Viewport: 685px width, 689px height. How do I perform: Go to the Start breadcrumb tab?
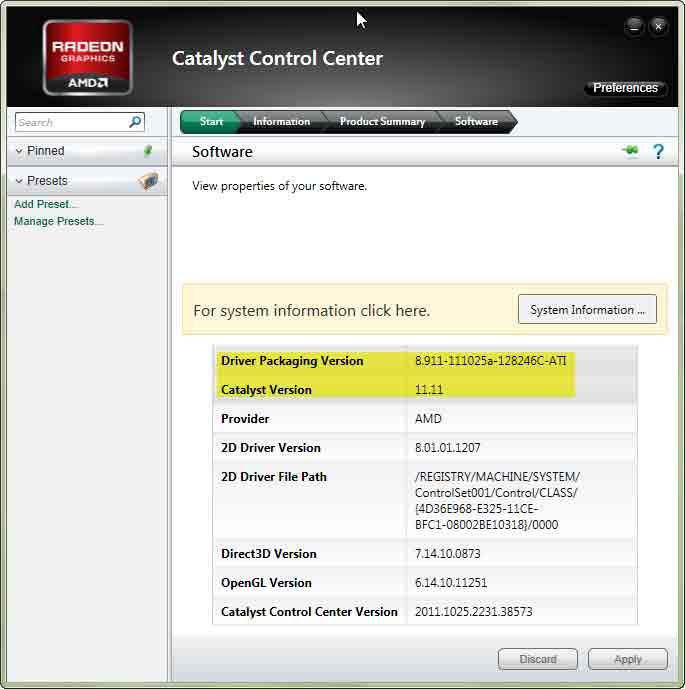[211, 122]
